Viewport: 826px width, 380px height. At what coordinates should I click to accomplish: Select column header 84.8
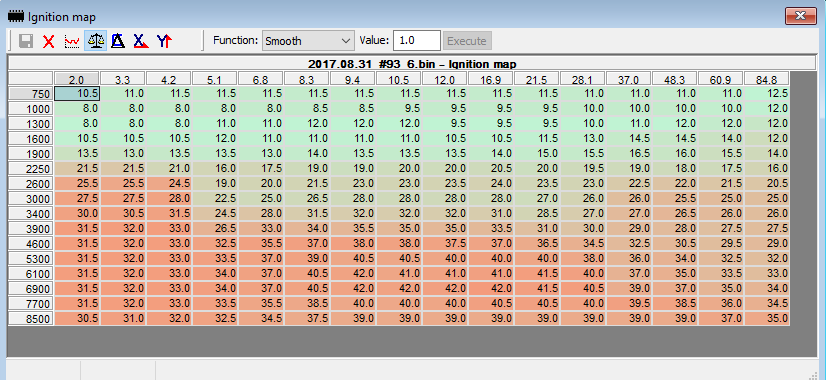[766, 80]
